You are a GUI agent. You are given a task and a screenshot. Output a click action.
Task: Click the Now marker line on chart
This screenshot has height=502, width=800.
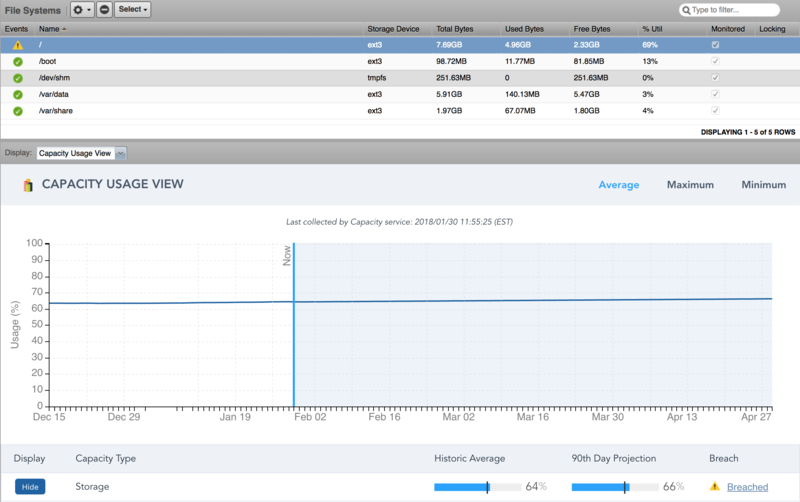coord(293,327)
